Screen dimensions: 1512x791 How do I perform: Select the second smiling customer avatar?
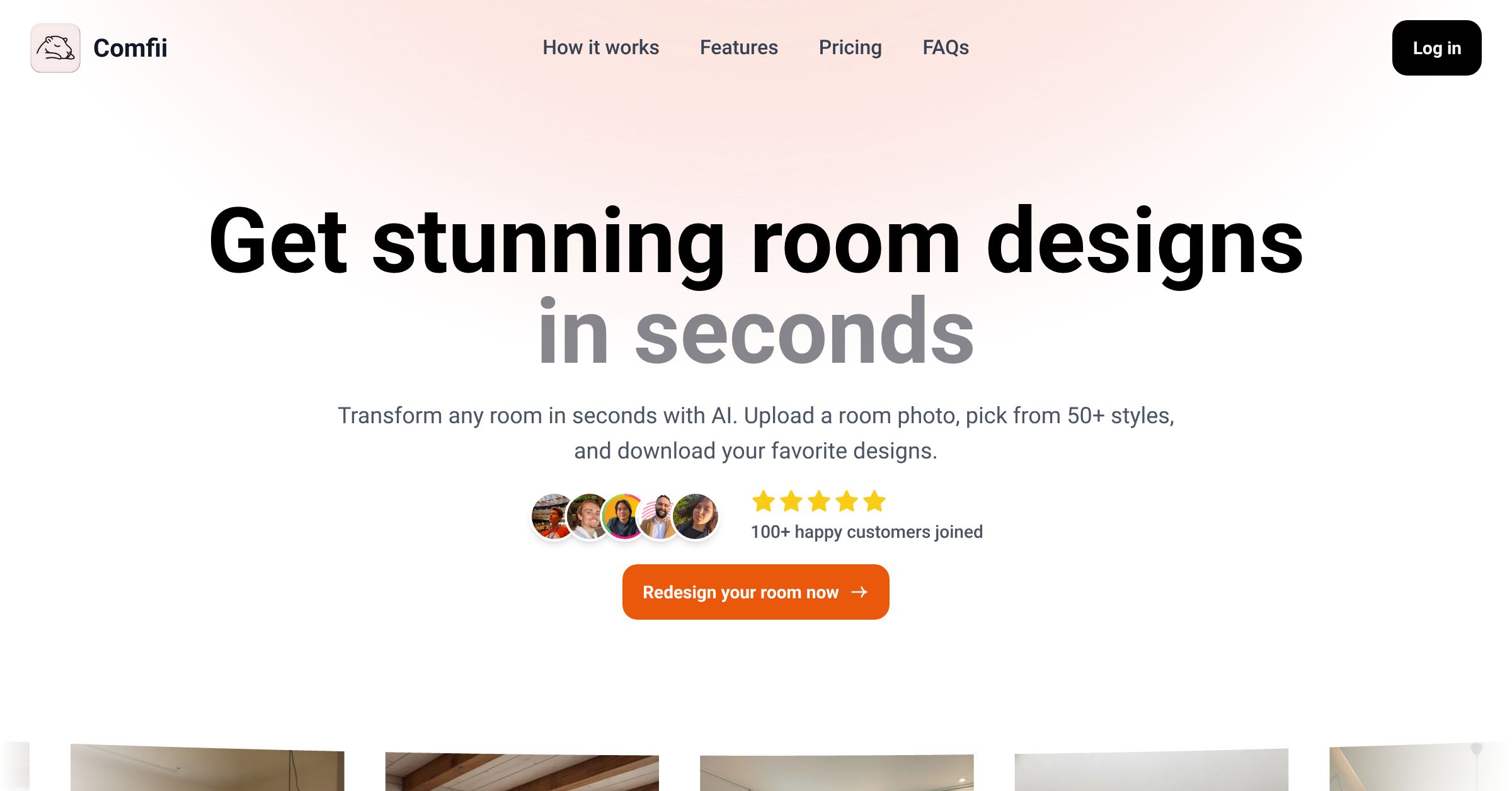pyautogui.click(x=588, y=516)
